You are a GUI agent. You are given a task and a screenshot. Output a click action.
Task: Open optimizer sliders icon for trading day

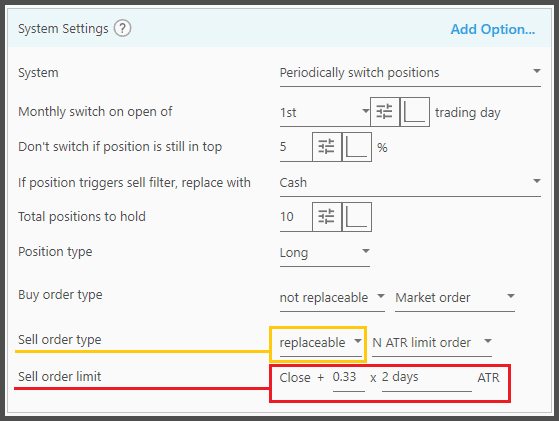[384, 112]
